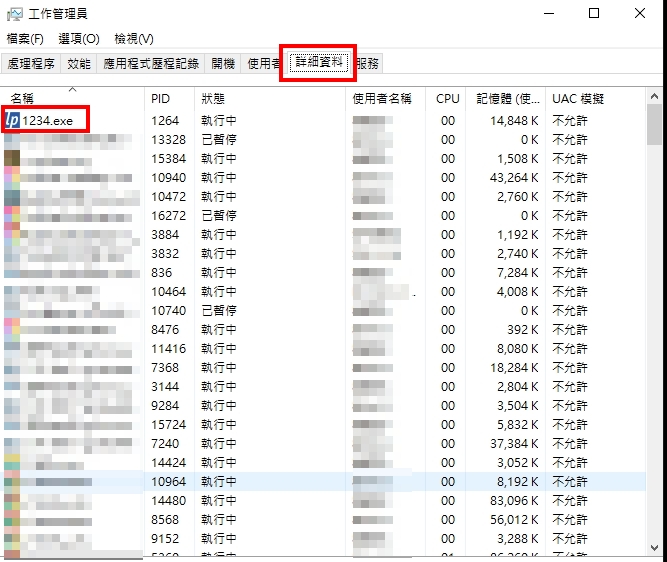Sort by the 記憶體 column header
The image size is (667, 562).
tap(508, 99)
